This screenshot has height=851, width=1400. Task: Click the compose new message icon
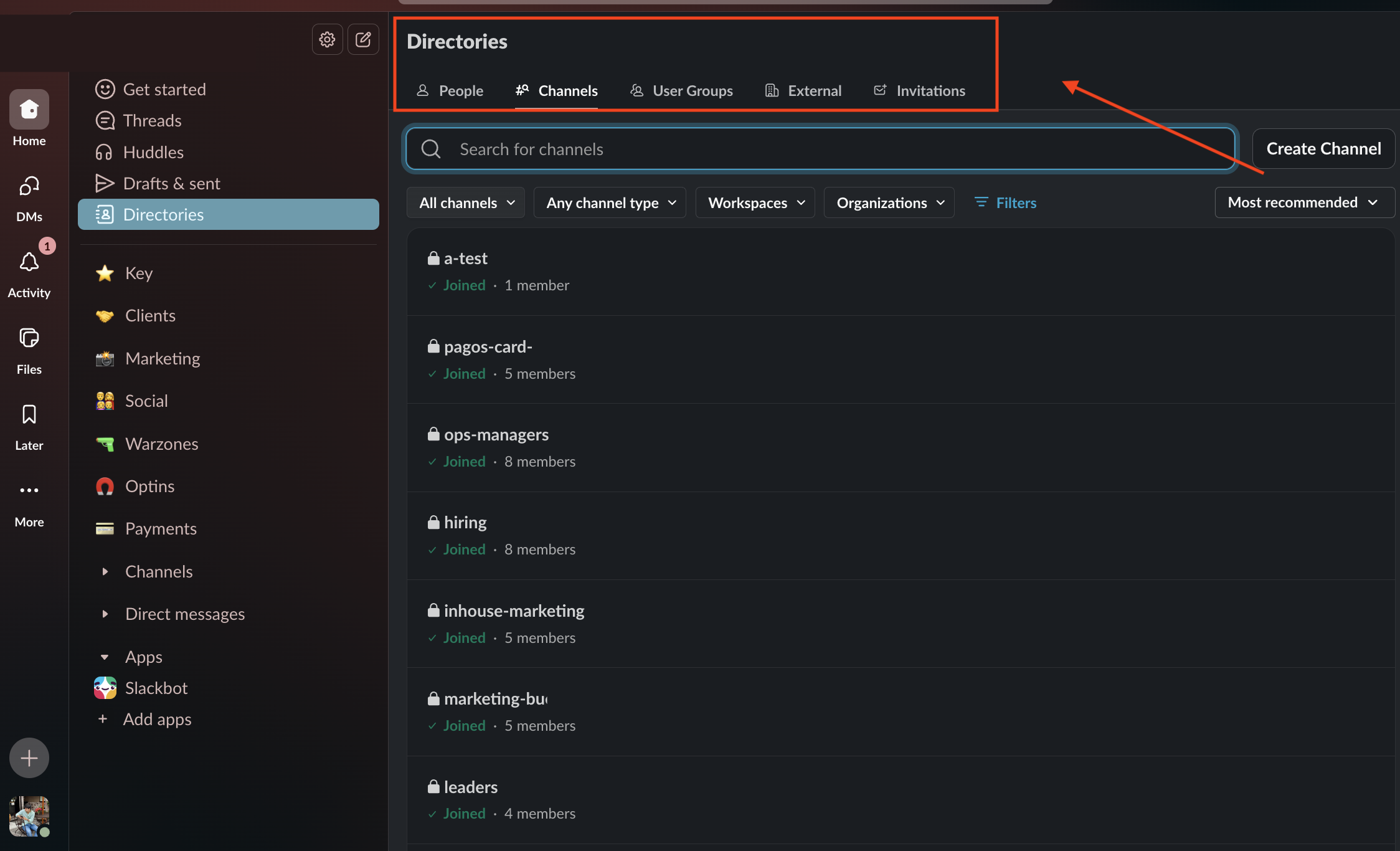[x=363, y=40]
